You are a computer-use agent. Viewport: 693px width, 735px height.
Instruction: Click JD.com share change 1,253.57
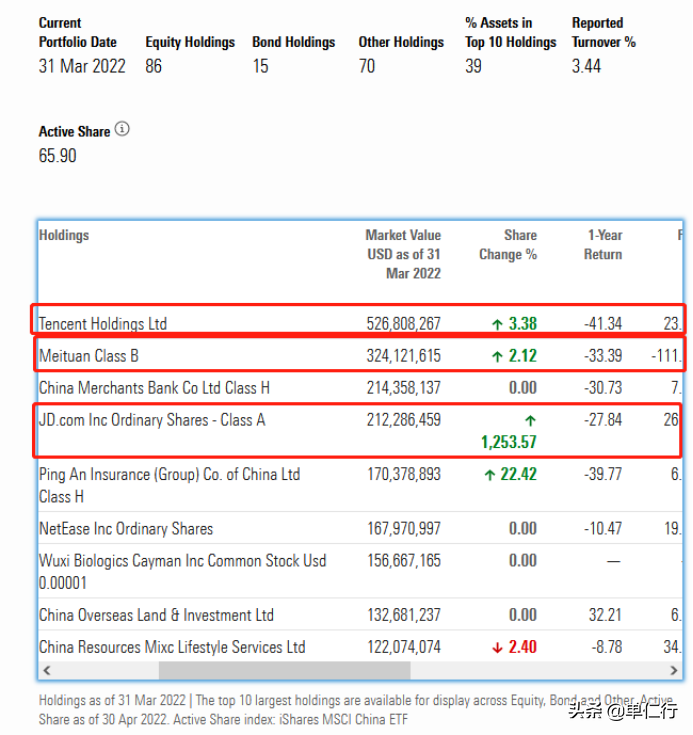coord(509,441)
